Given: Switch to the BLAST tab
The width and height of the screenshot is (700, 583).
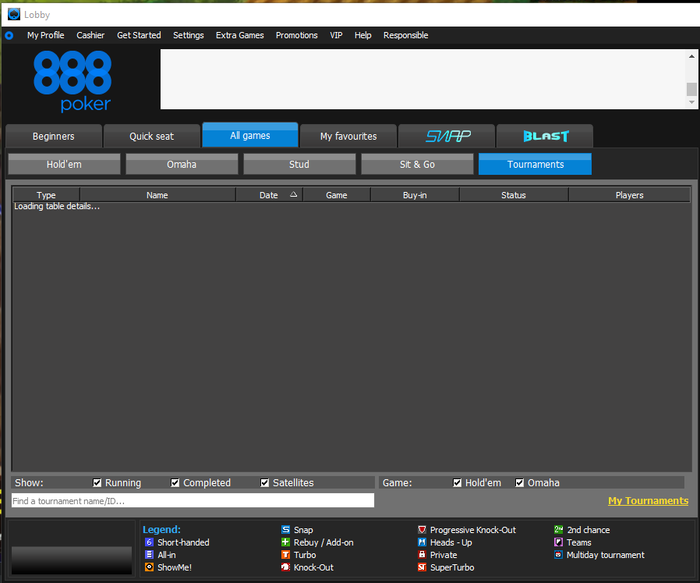Looking at the screenshot, I should click(545, 136).
